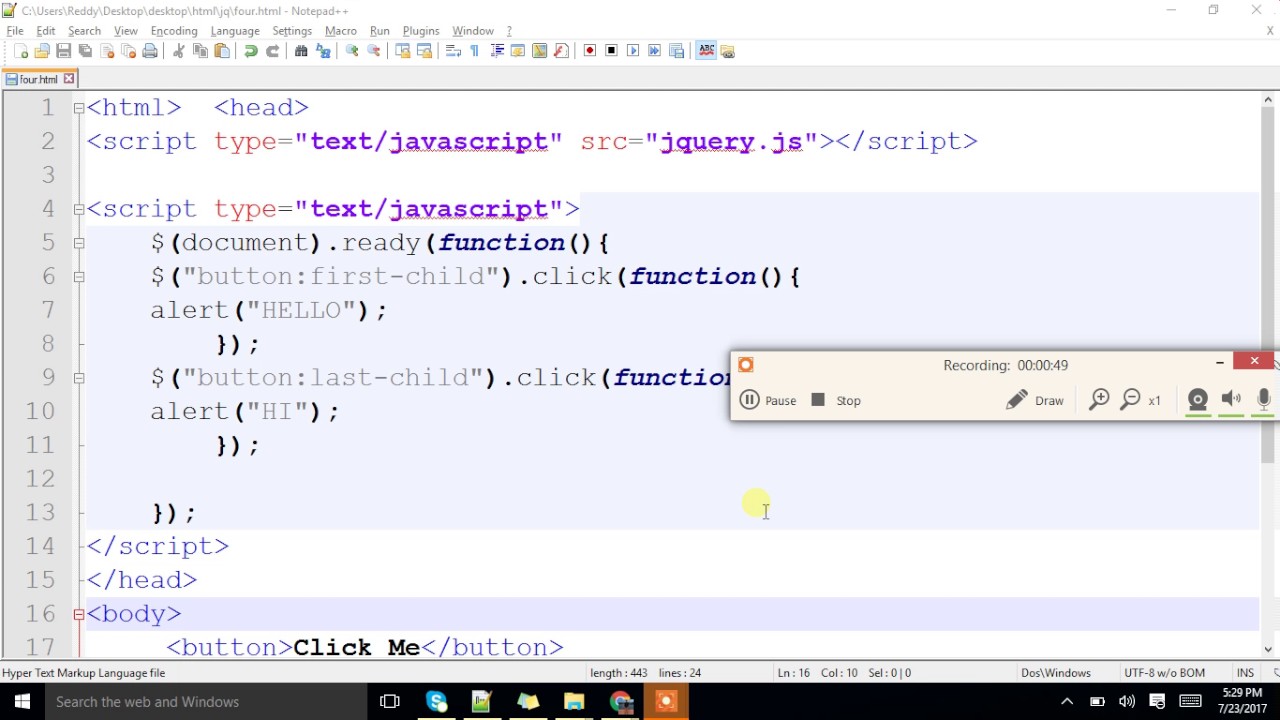The image size is (1280, 720).
Task: Open Chrome from the taskbar
Action: pyautogui.click(x=620, y=701)
